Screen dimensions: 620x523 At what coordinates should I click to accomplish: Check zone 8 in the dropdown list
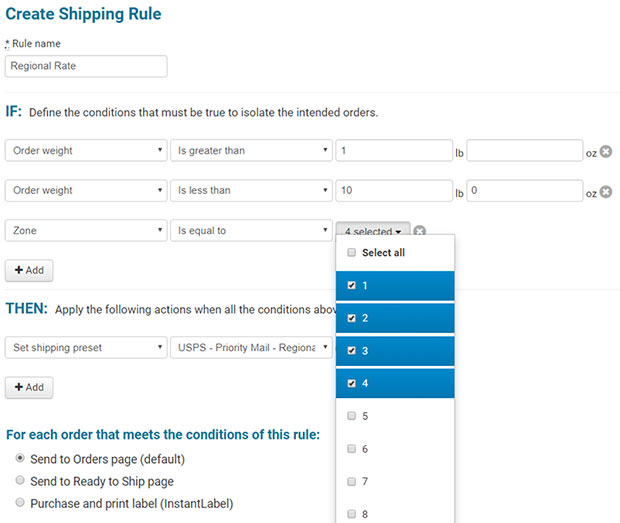[351, 514]
